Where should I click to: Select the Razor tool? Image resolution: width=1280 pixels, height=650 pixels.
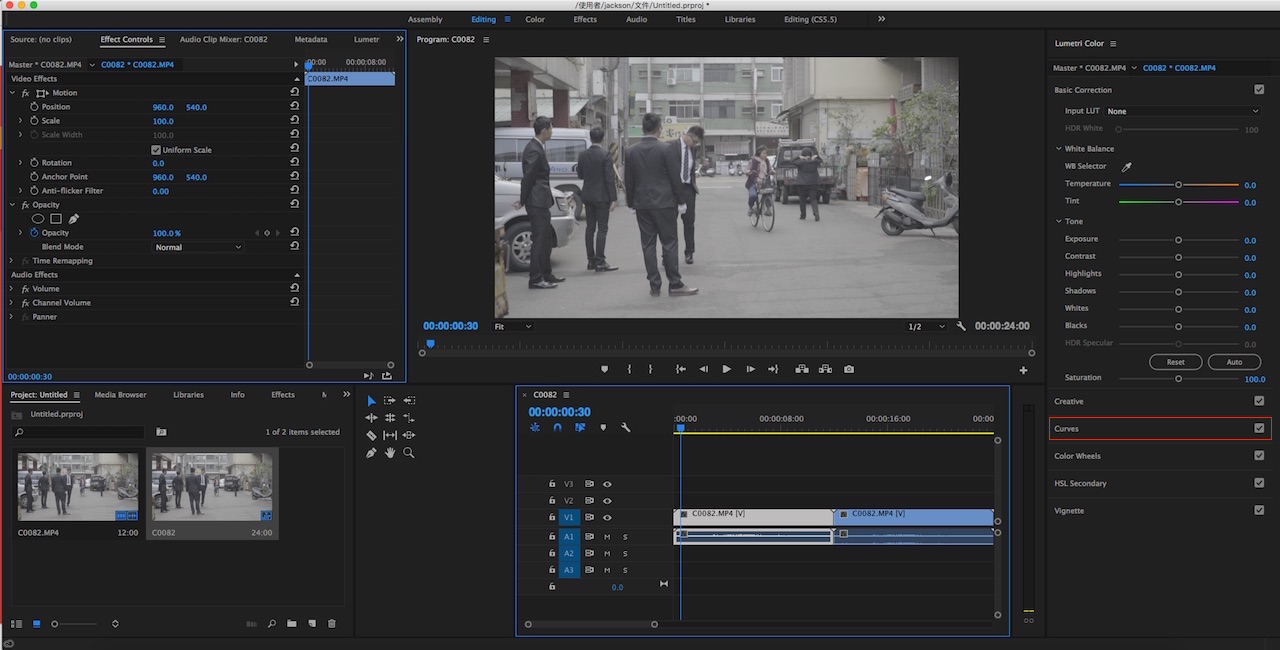tap(371, 436)
